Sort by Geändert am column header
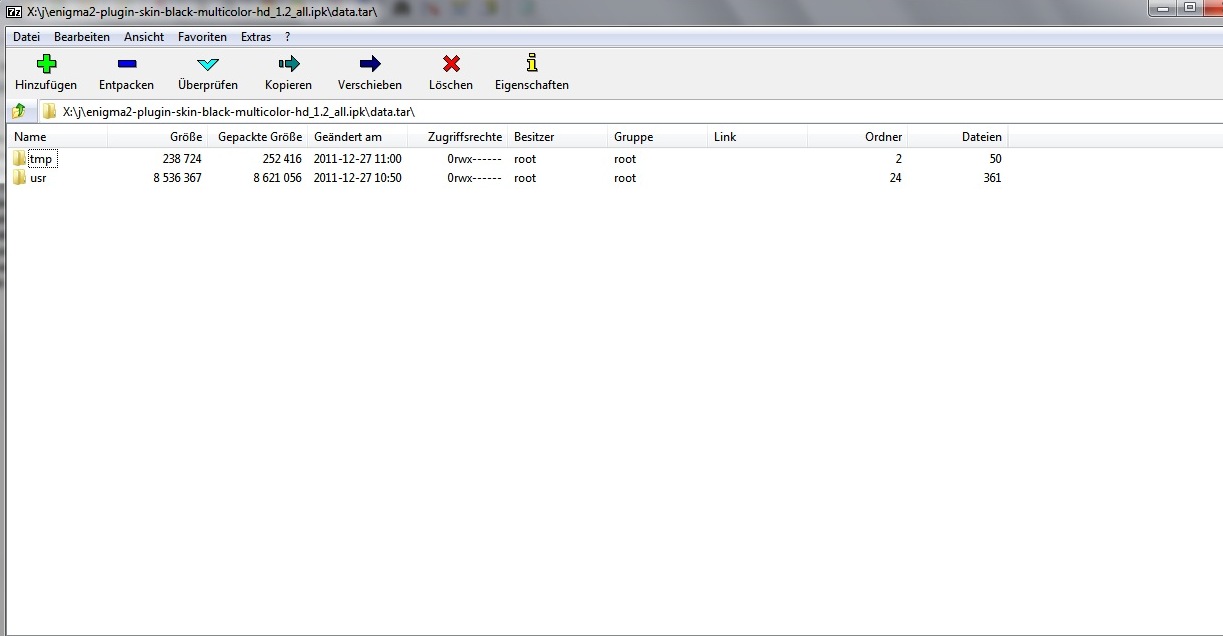The width and height of the screenshot is (1223, 636). (357, 137)
